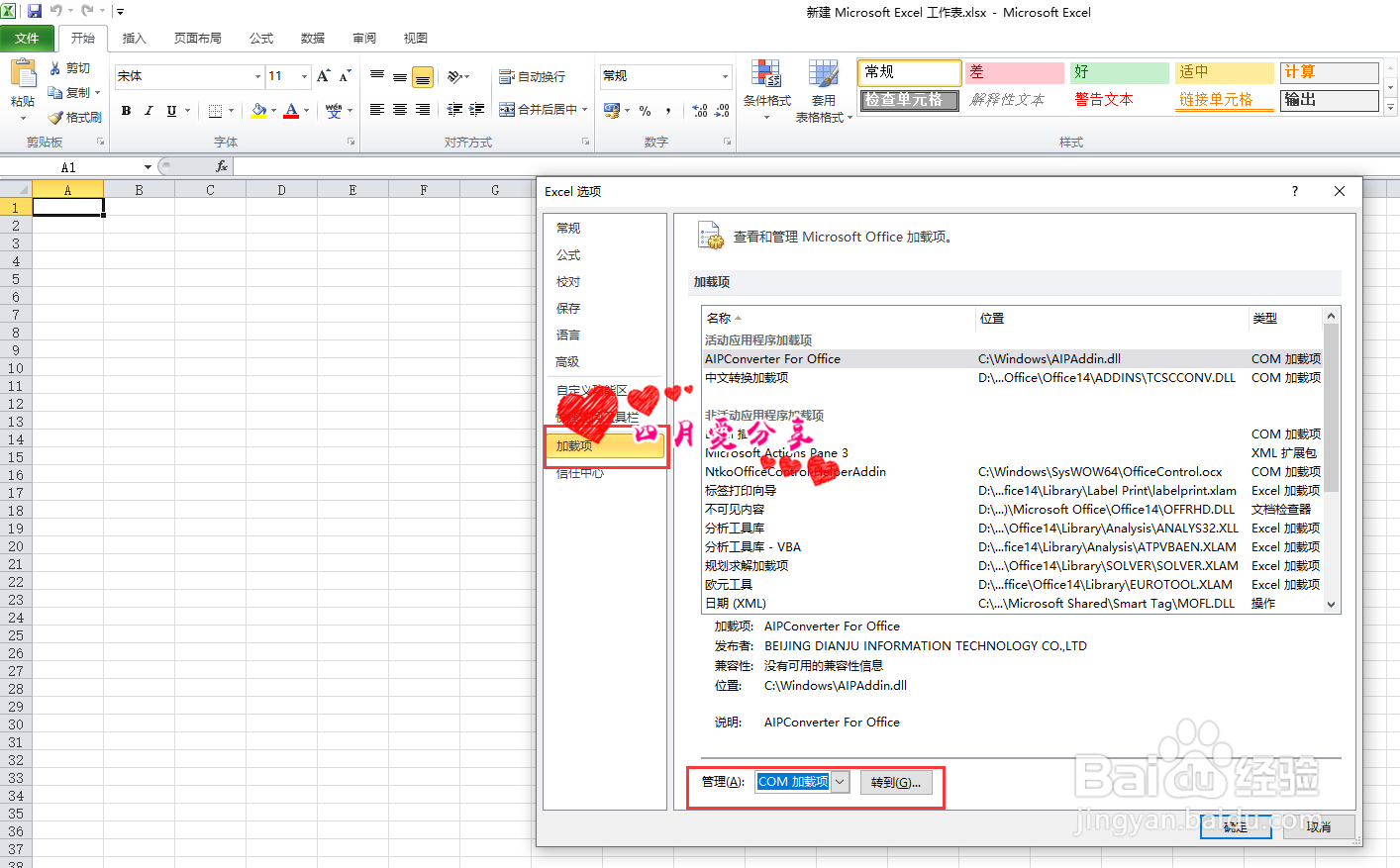Toggle align text left
Screen dimensions: 1400x868
(377, 110)
